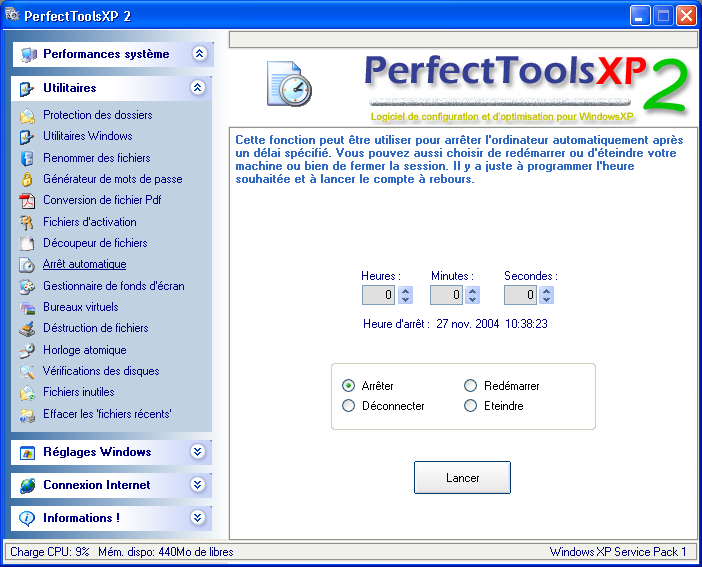The image size is (702, 567).
Task: Click the Heure d'arrêt date 27 nov. 2004
Action: tap(467, 324)
